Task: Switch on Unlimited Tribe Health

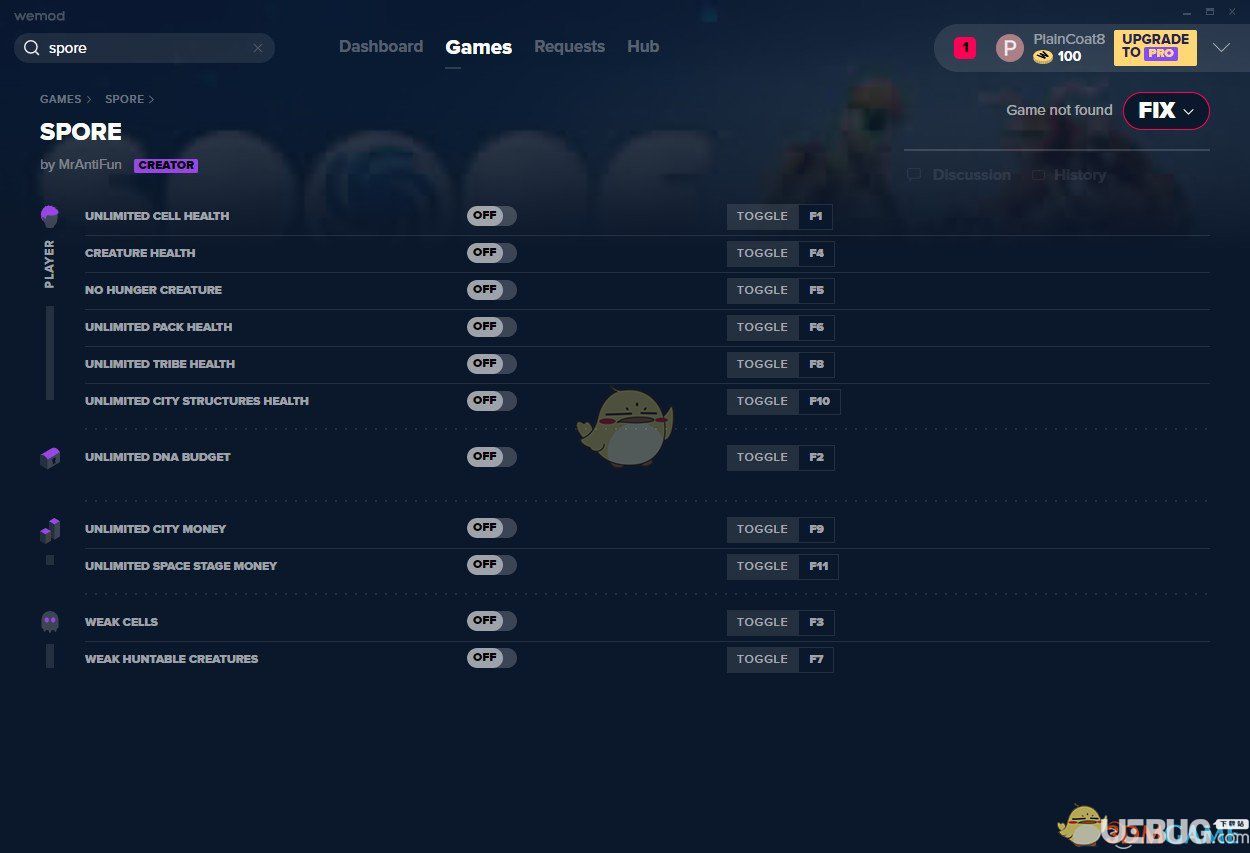Action: [491, 364]
